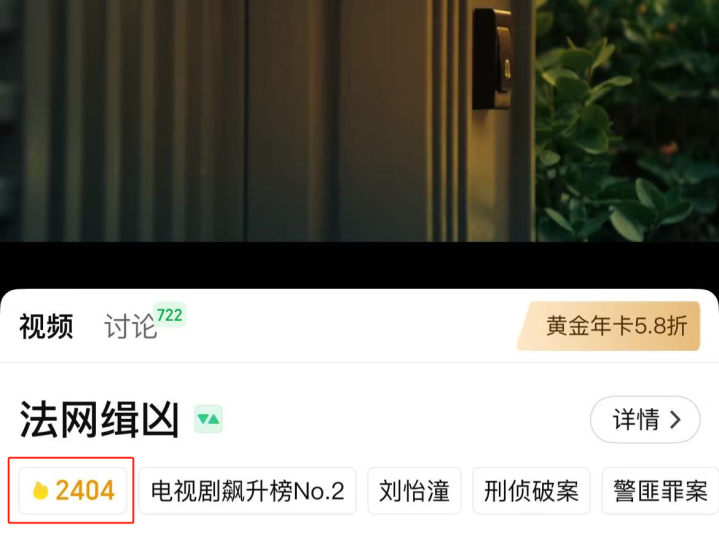The height and width of the screenshot is (545, 719).
Task: Select the 刑侦破案 genre tag
Action: click(x=531, y=491)
